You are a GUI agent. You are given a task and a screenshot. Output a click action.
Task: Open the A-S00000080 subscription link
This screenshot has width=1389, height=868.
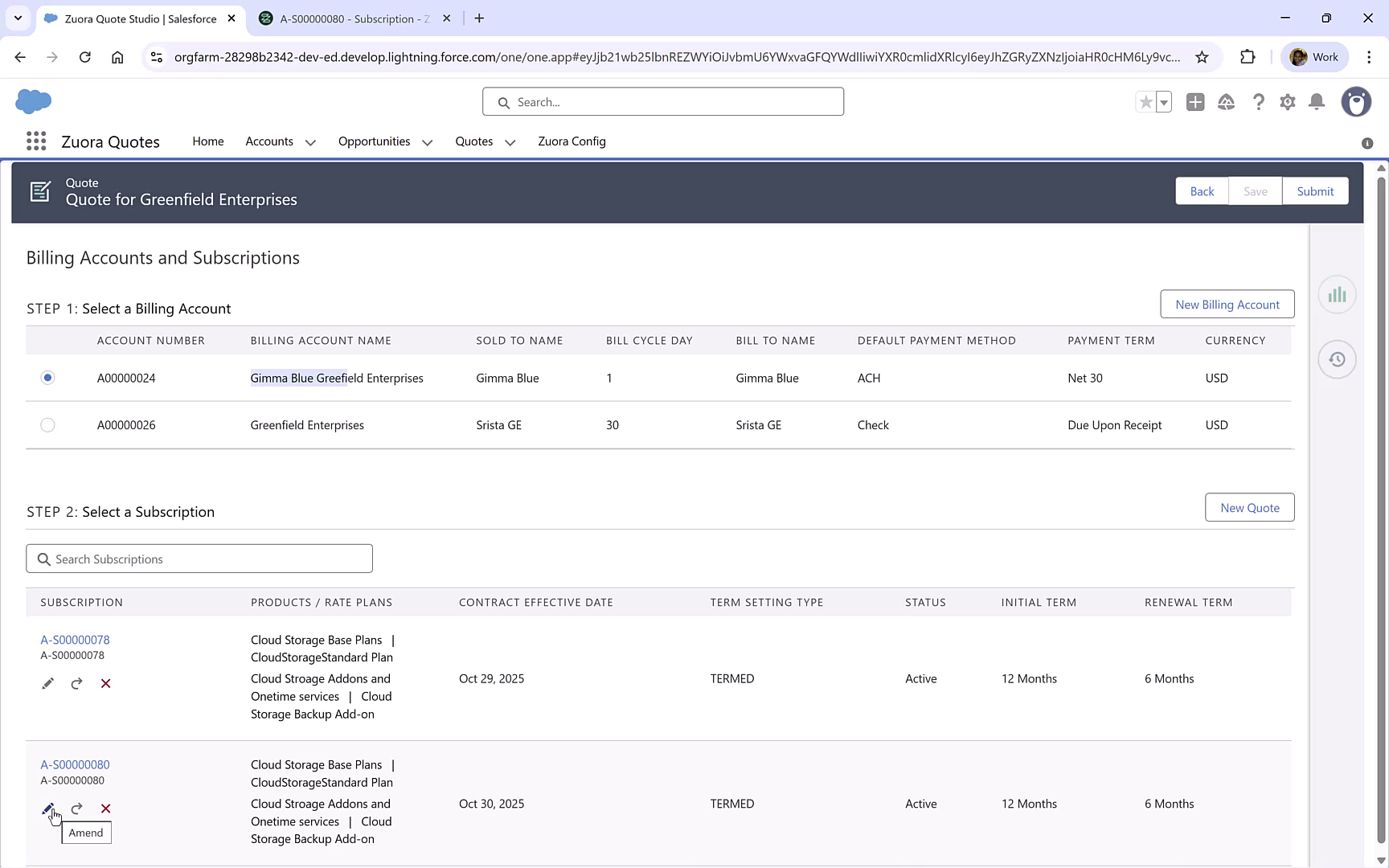pyautogui.click(x=75, y=764)
